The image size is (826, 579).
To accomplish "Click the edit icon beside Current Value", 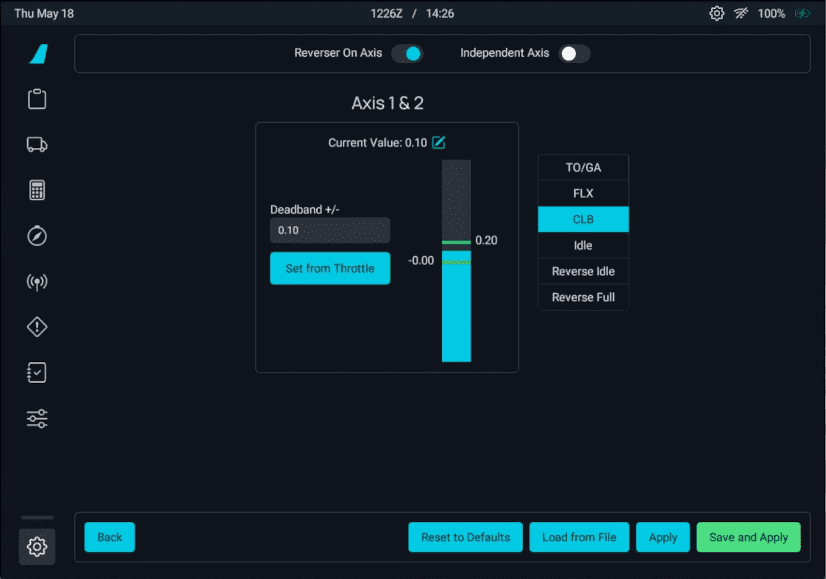I will tap(439, 143).
